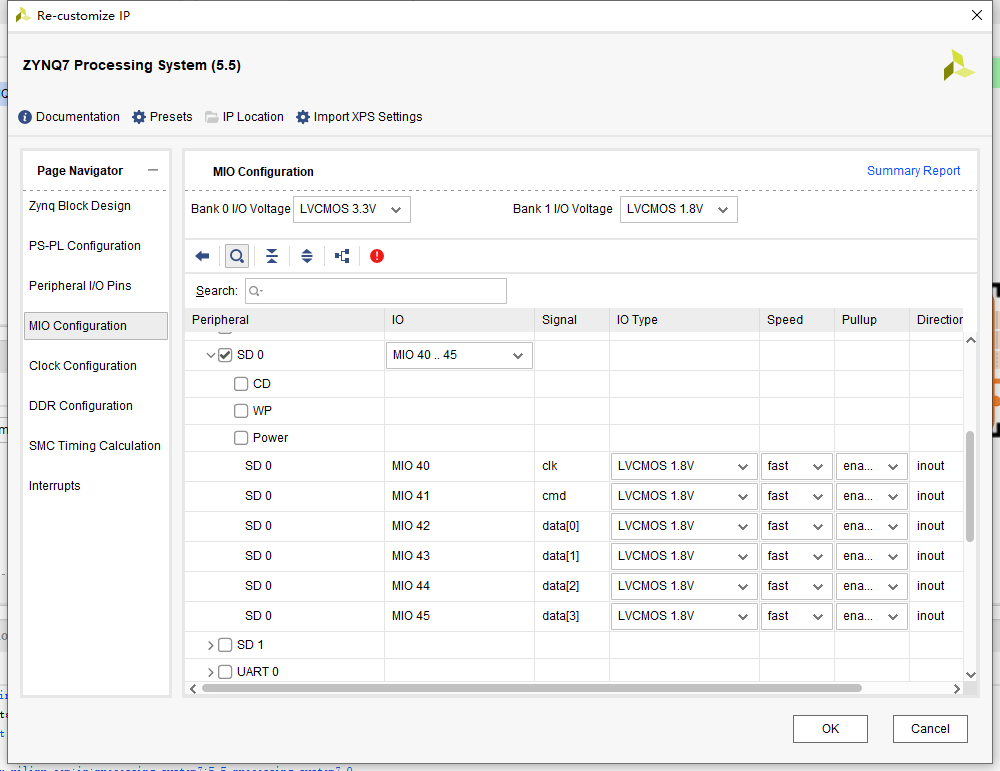Click the expand all toolbar icon
Screen dimensions: 1000x771
(x=307, y=256)
